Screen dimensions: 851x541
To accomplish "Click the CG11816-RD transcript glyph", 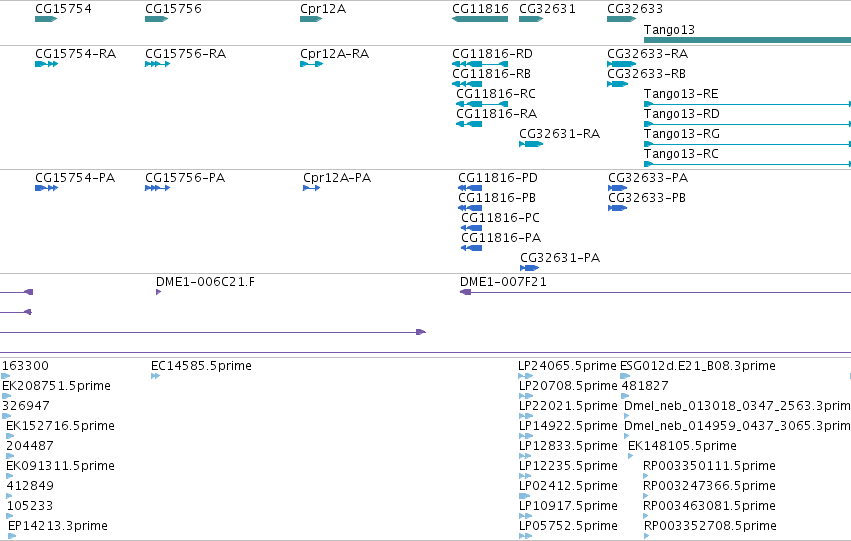I will point(480,64).
